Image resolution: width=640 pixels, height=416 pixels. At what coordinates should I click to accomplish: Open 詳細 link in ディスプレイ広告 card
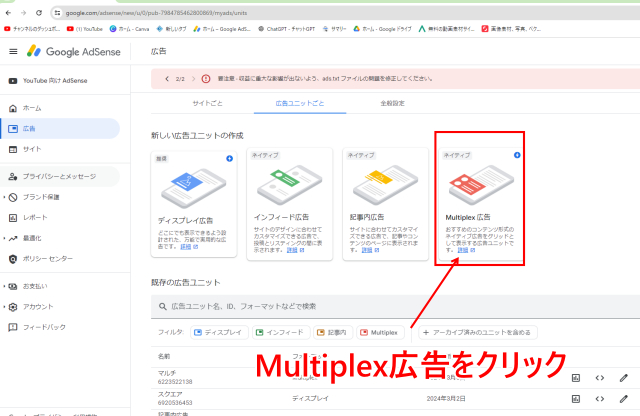coord(189,247)
